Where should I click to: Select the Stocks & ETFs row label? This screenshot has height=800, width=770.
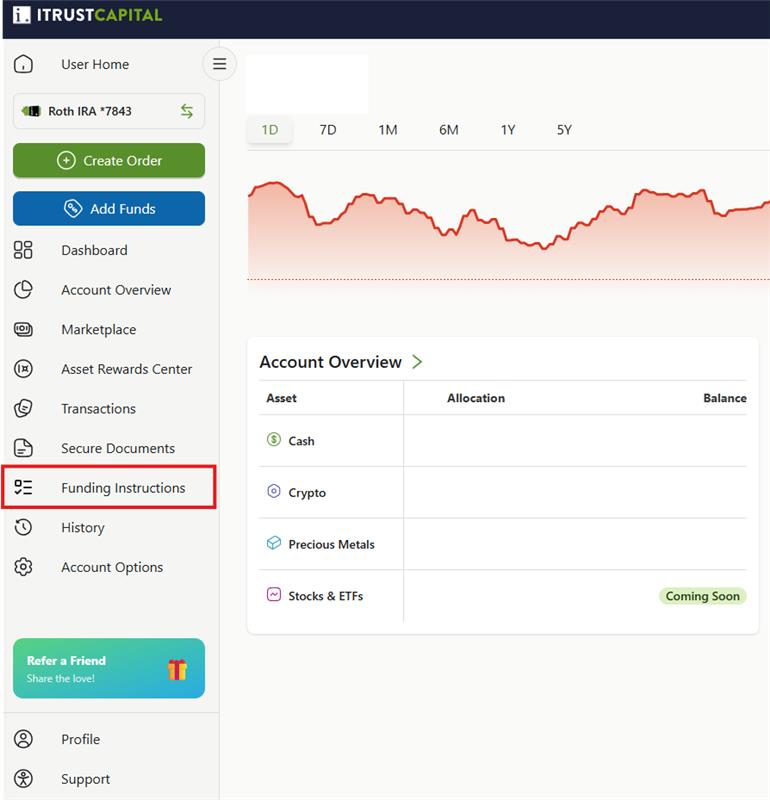pyautogui.click(x=326, y=596)
